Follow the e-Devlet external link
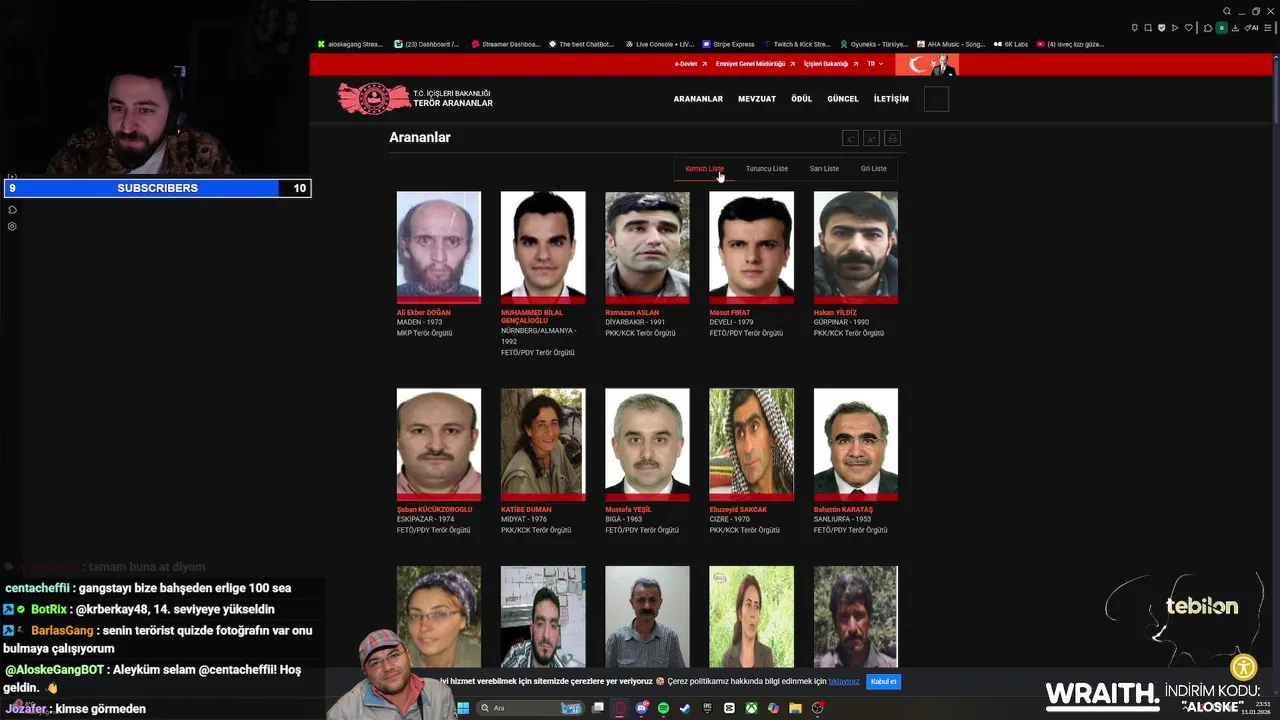Viewport: 1280px width, 720px height. [690, 64]
